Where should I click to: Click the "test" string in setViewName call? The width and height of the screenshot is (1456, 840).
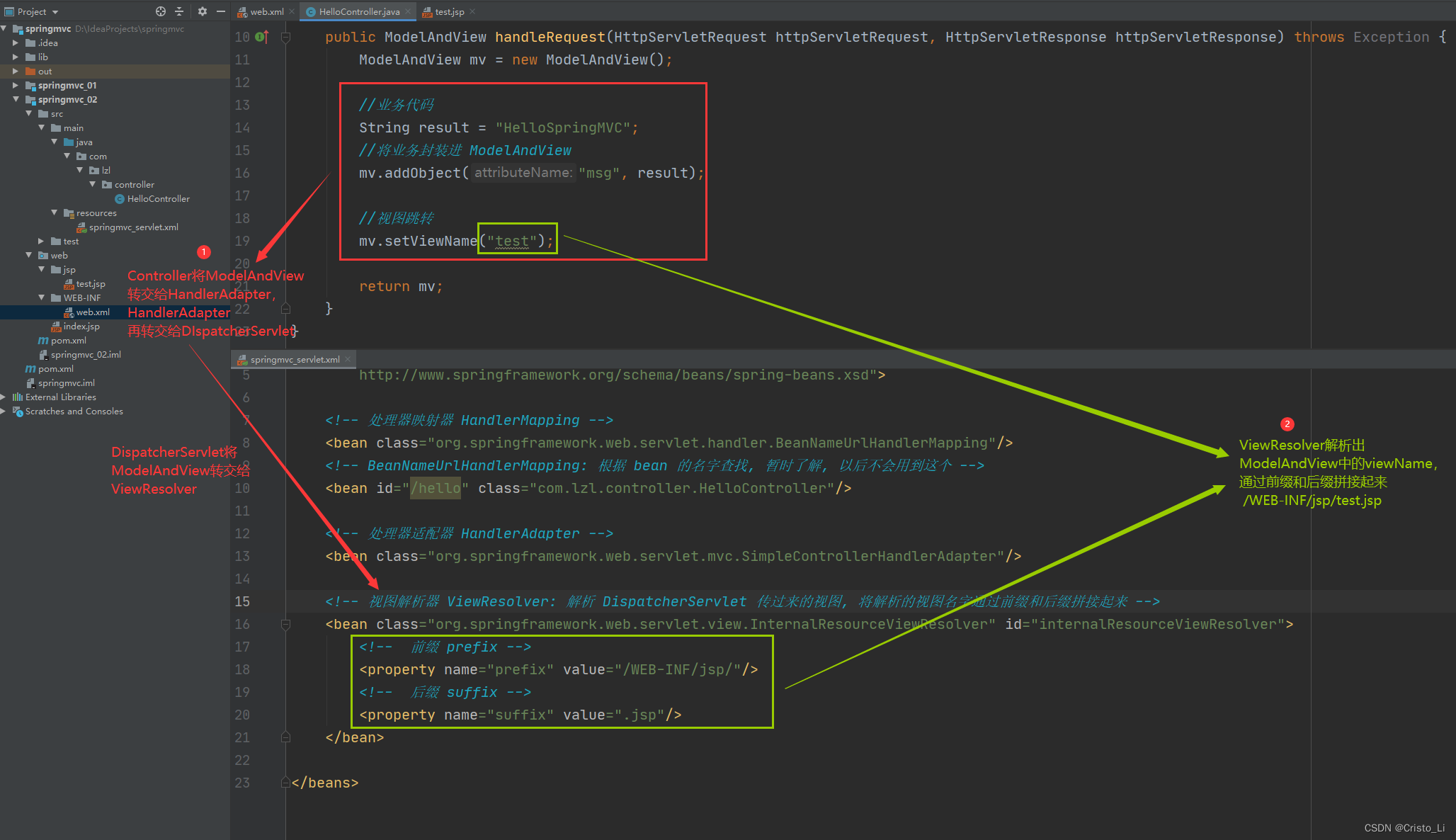click(511, 241)
